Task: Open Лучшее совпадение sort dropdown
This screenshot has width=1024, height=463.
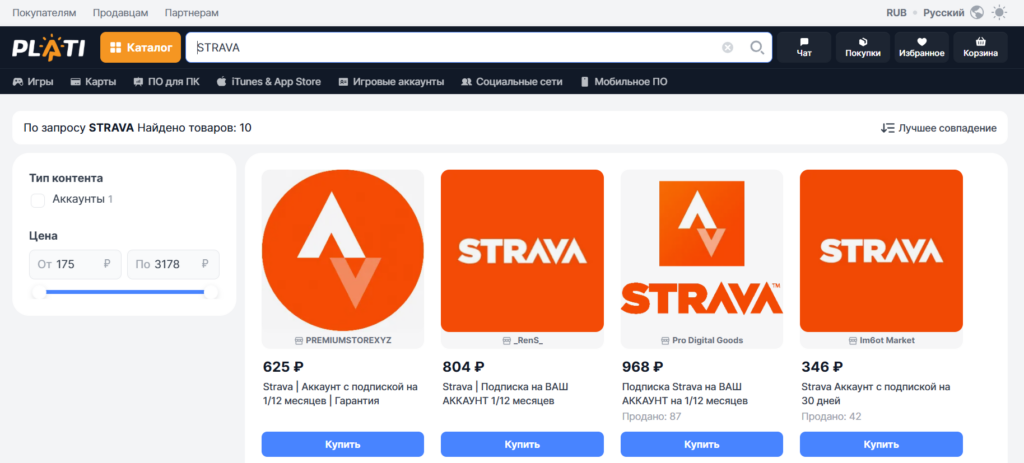Action: click(x=938, y=128)
